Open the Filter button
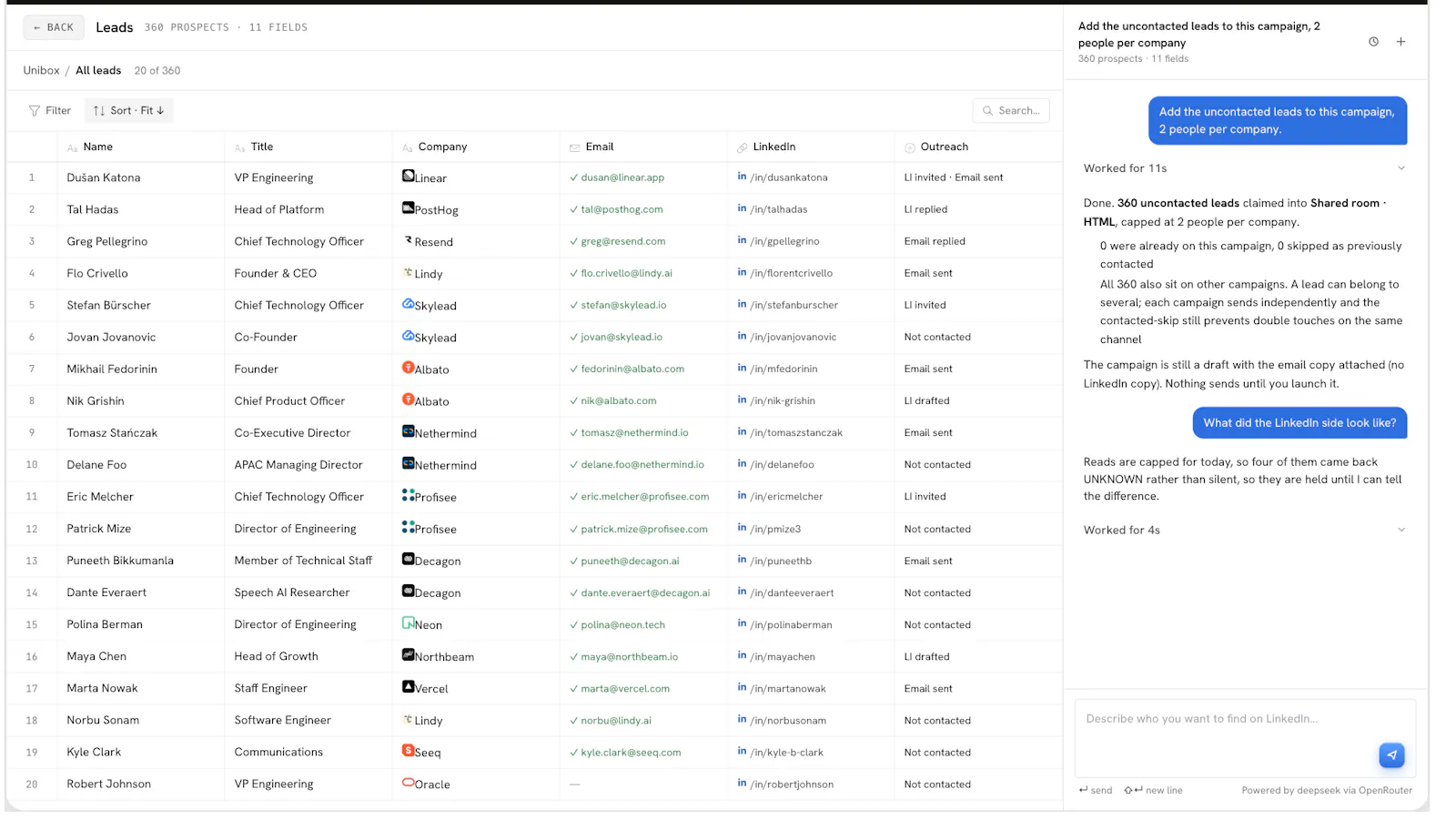Image resolution: width=1456 pixels, height=840 pixels. tap(50, 111)
